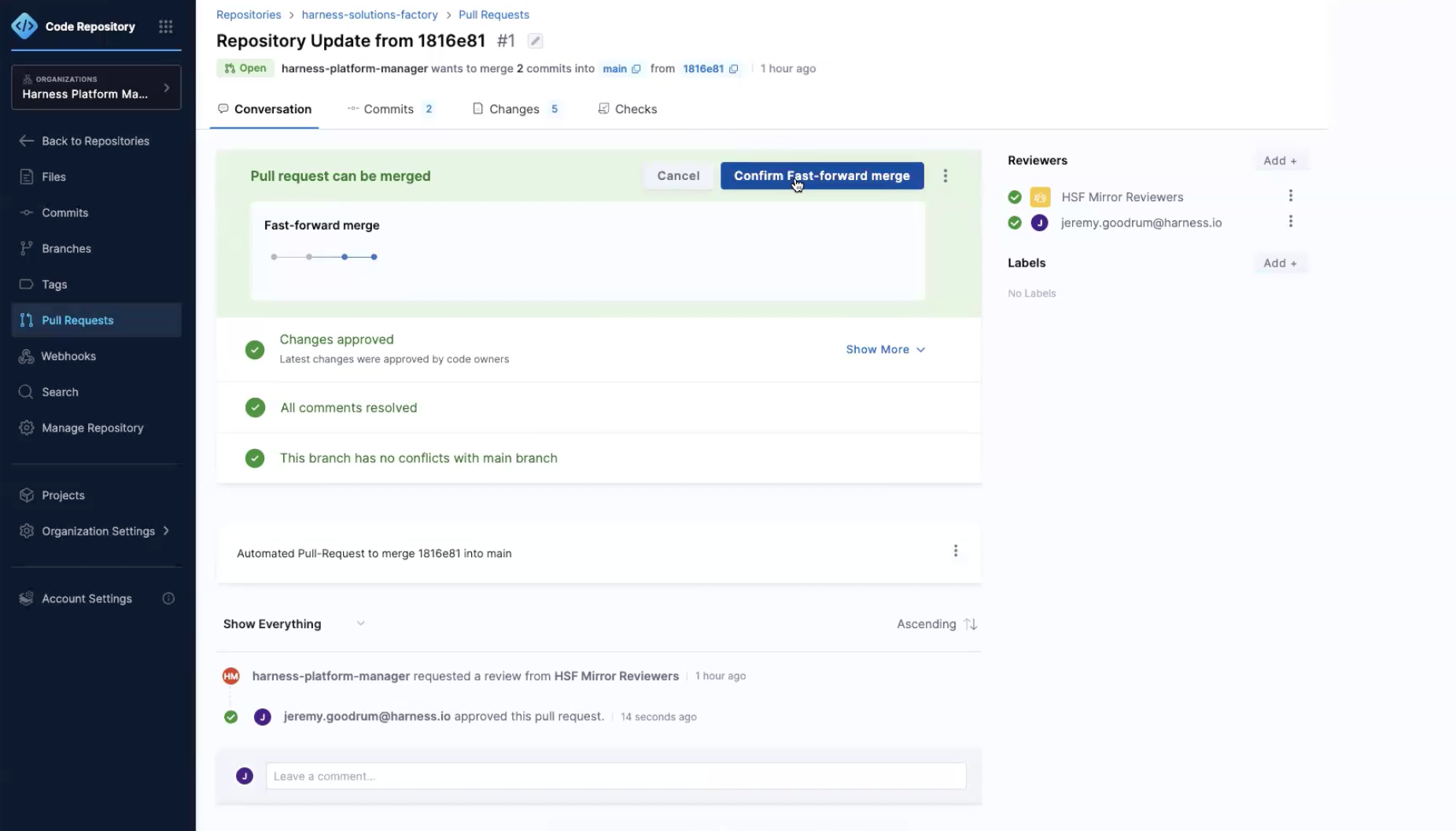Open kebab menu for HSF Mirror Reviewers
Image resolution: width=1456 pixels, height=831 pixels.
pos(1290,196)
